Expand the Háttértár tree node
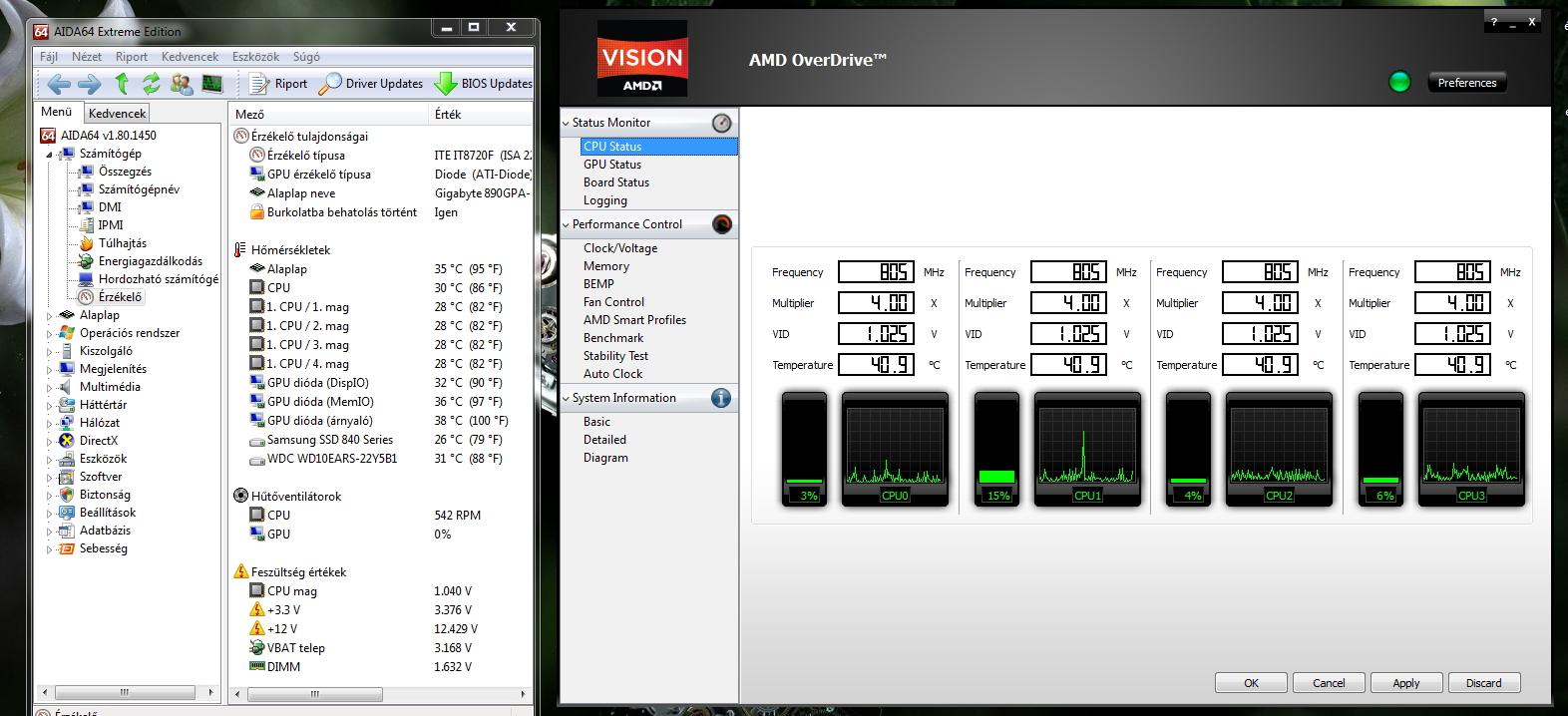Image resolution: width=1568 pixels, height=716 pixels. click(x=49, y=405)
